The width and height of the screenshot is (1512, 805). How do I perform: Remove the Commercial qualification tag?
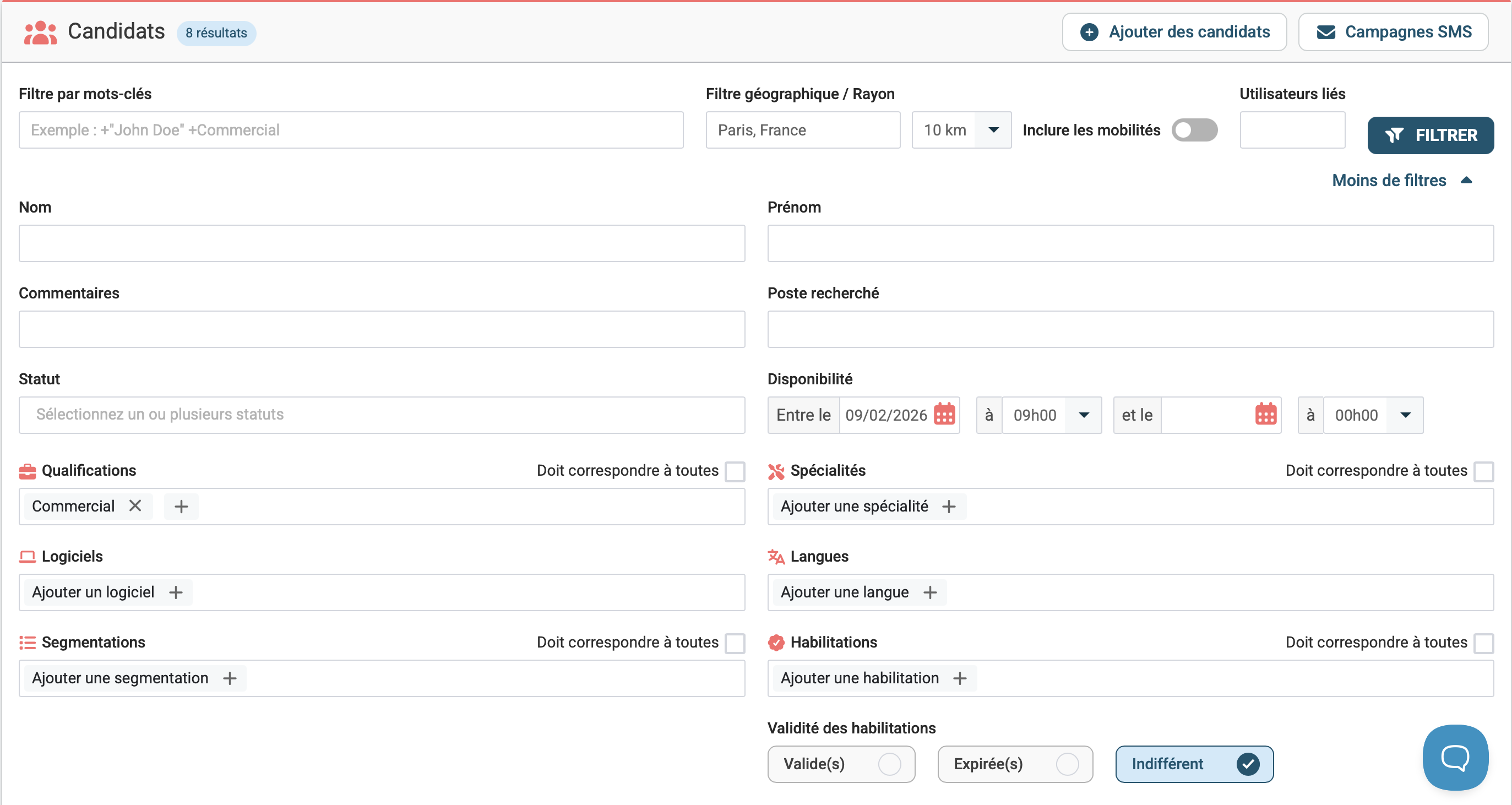pyautogui.click(x=135, y=505)
